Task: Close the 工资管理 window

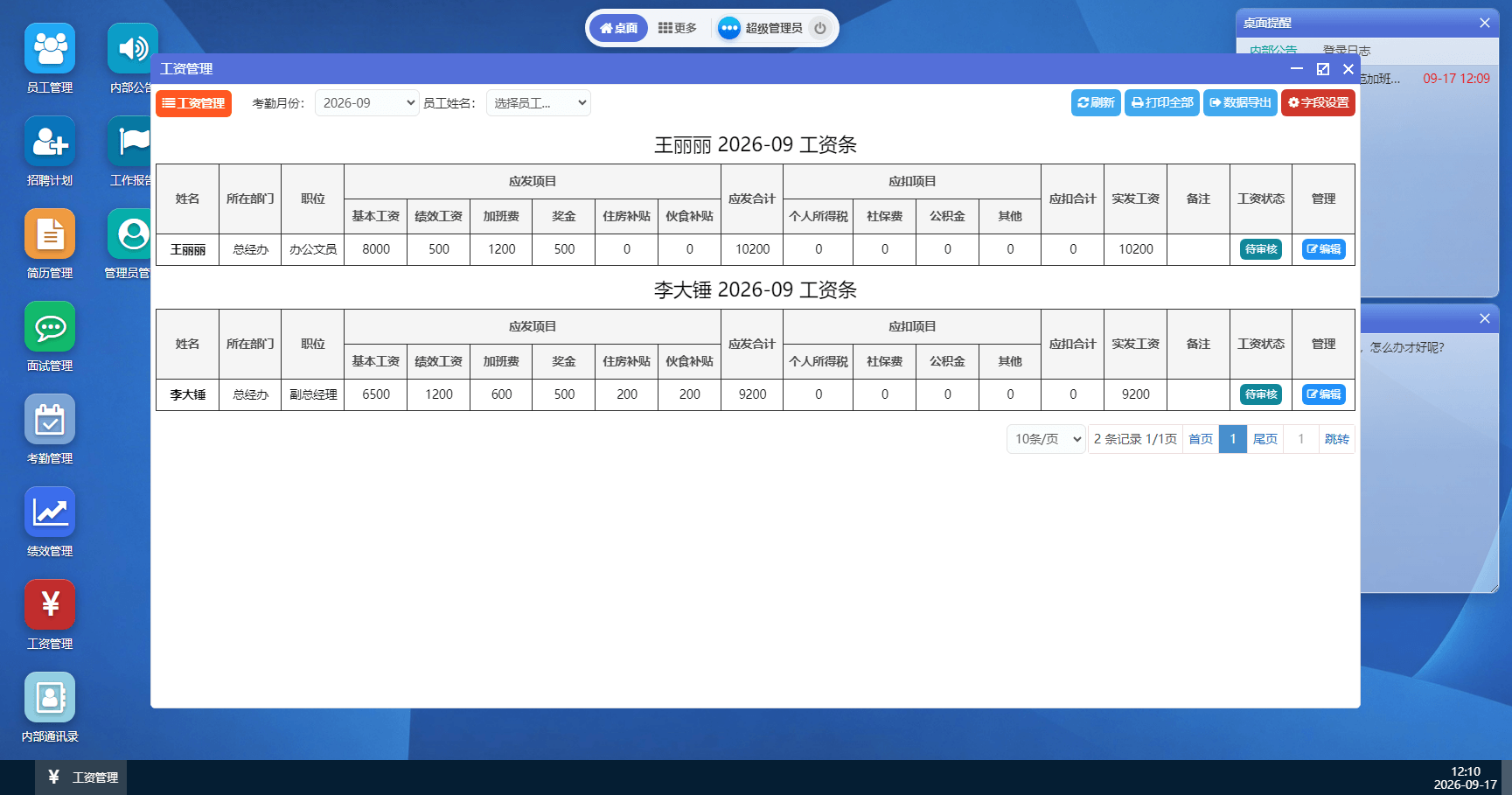Action: (1348, 68)
